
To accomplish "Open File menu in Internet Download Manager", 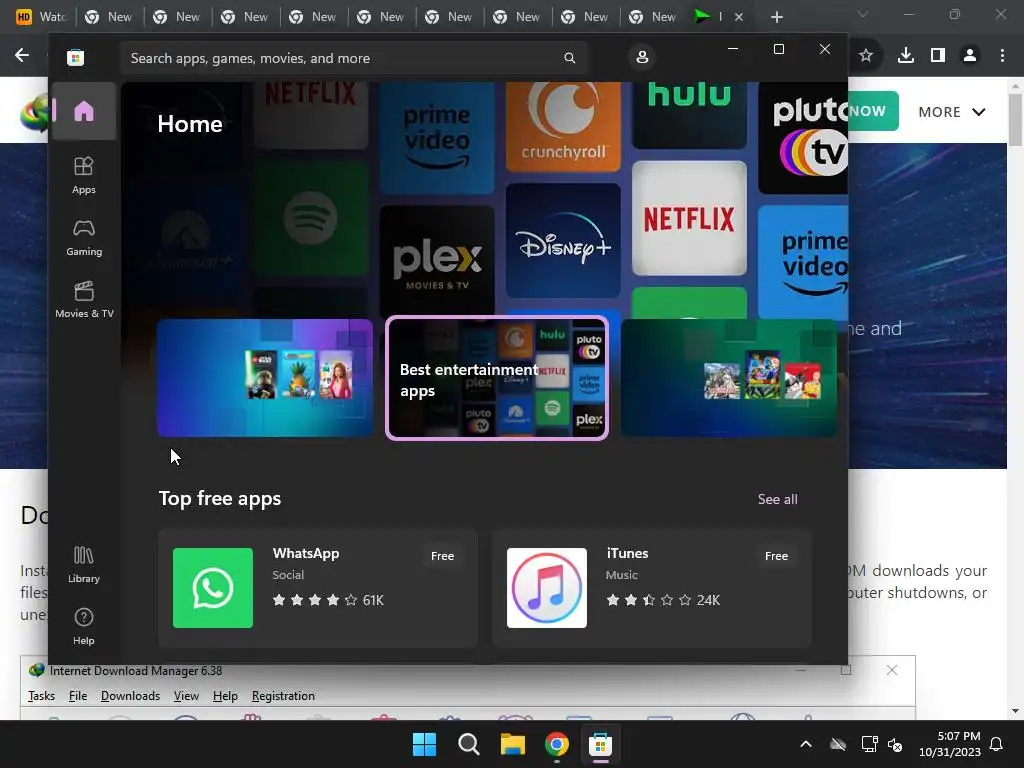I will 78,696.
